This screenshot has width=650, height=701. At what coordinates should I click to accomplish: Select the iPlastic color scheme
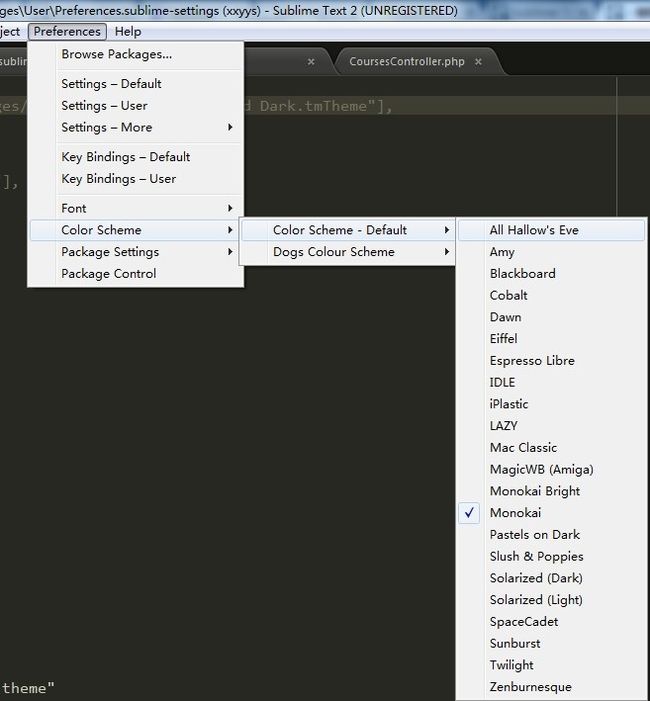[552, 404]
